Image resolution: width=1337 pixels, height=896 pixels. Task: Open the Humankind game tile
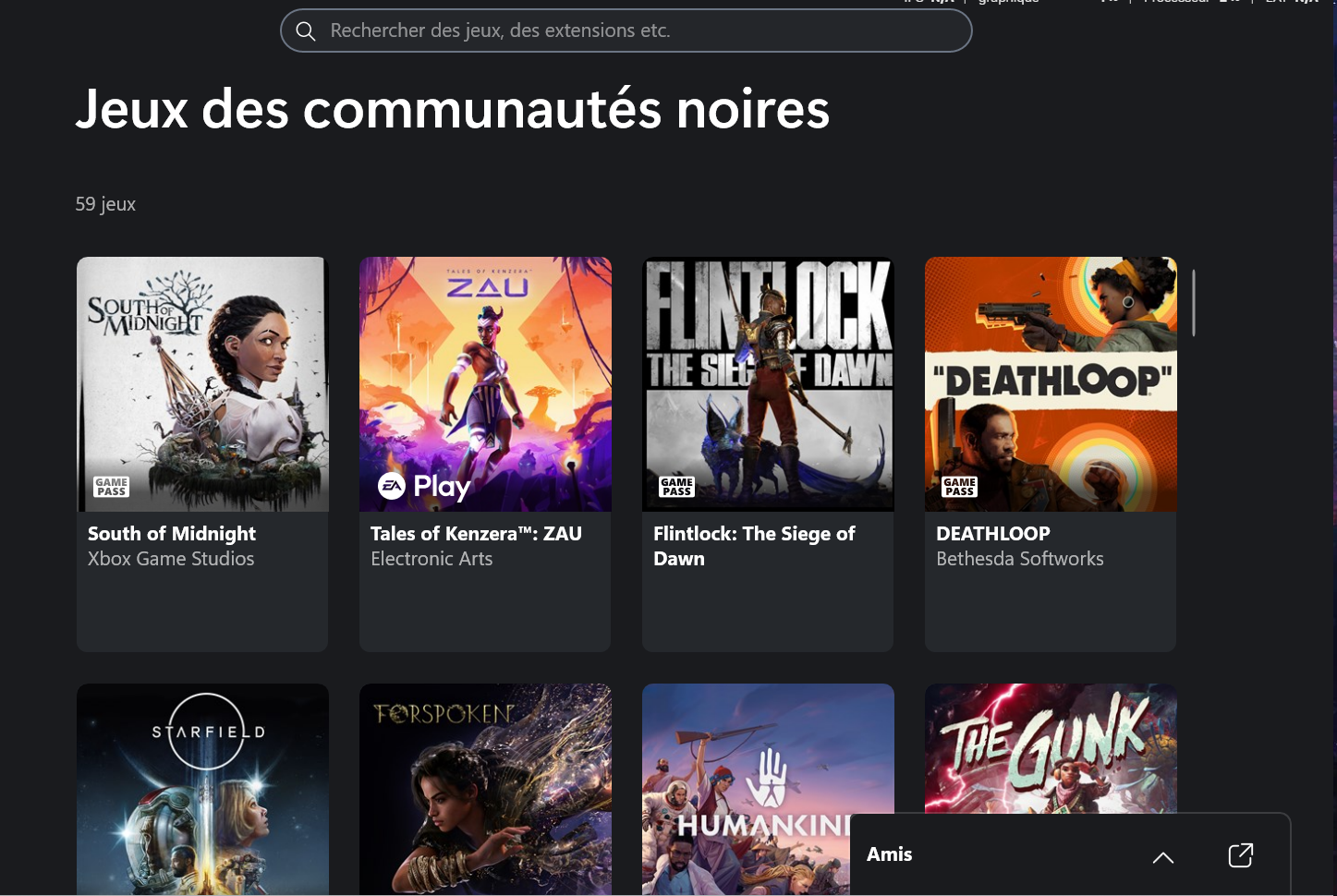(747, 748)
